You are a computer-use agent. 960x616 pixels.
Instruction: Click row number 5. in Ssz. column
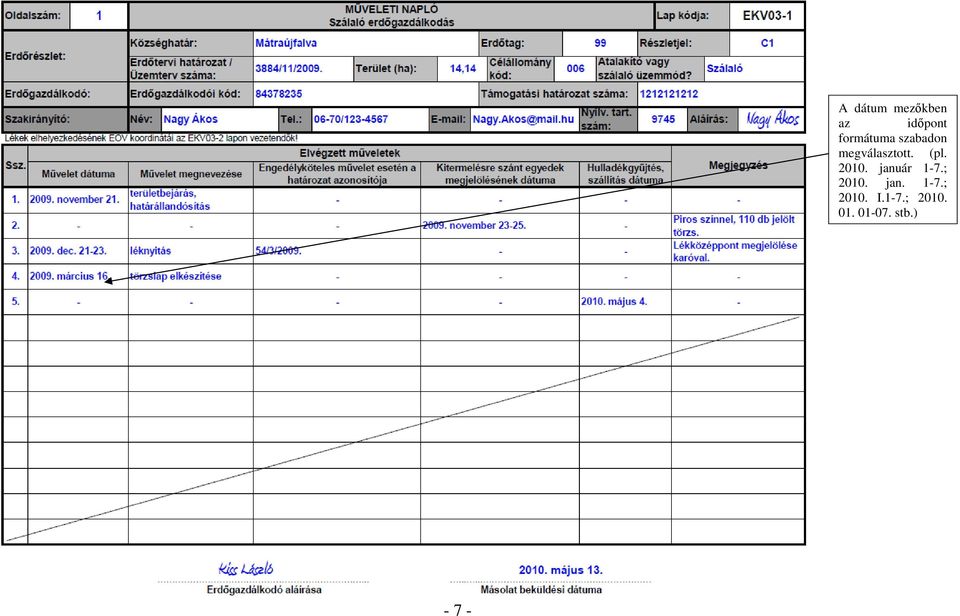(x=15, y=302)
